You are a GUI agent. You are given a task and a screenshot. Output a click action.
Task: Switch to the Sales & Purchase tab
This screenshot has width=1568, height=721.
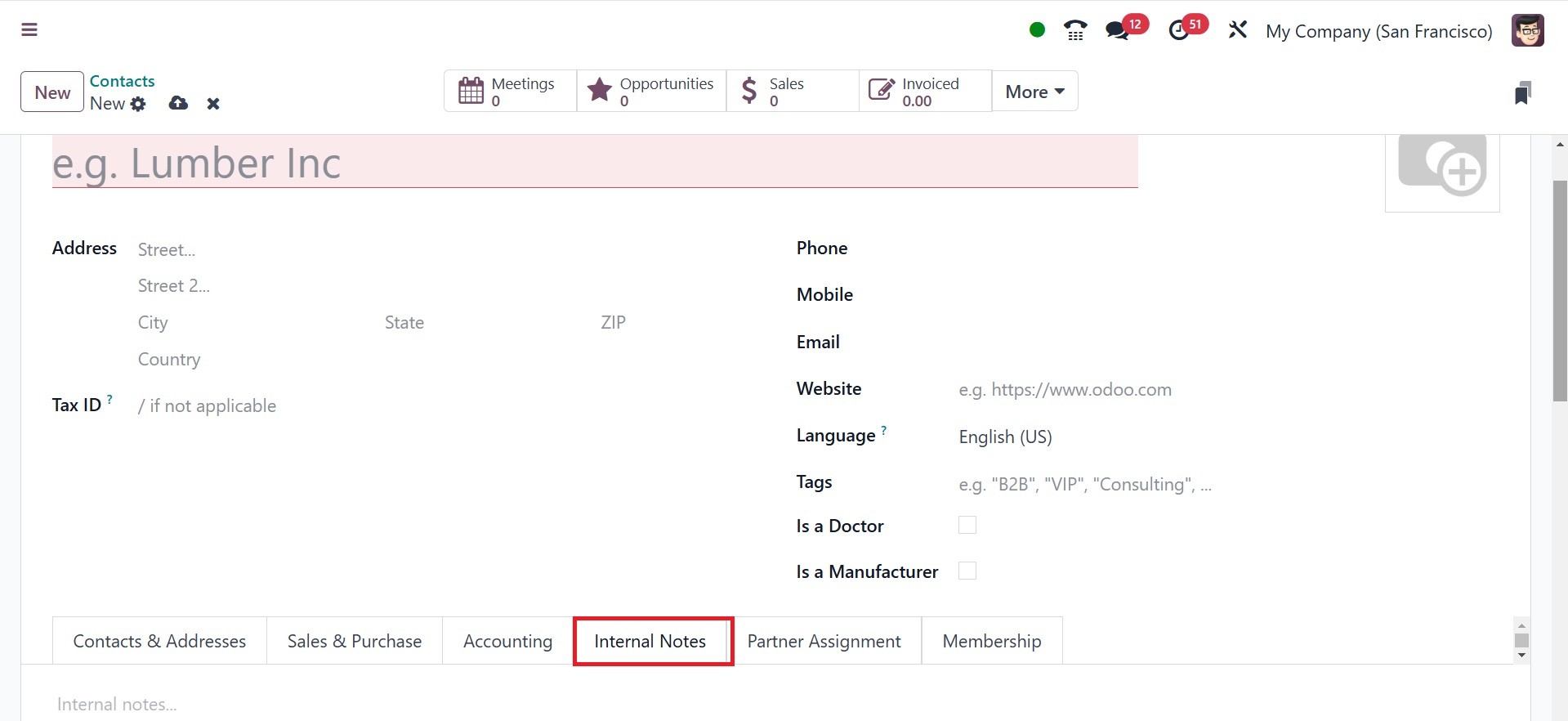(x=355, y=641)
